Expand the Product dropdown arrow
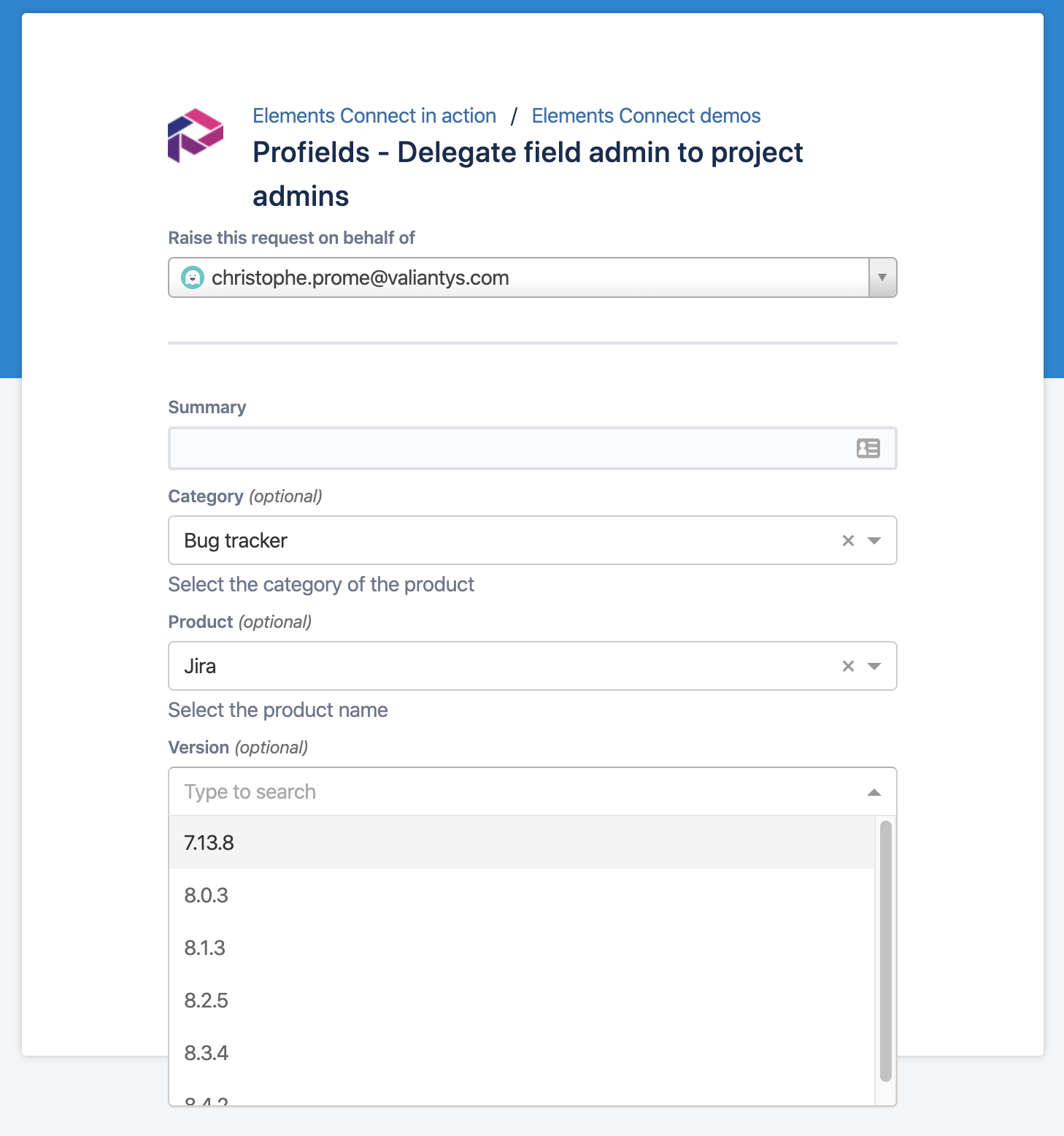The height and width of the screenshot is (1136, 1064). [874, 667]
